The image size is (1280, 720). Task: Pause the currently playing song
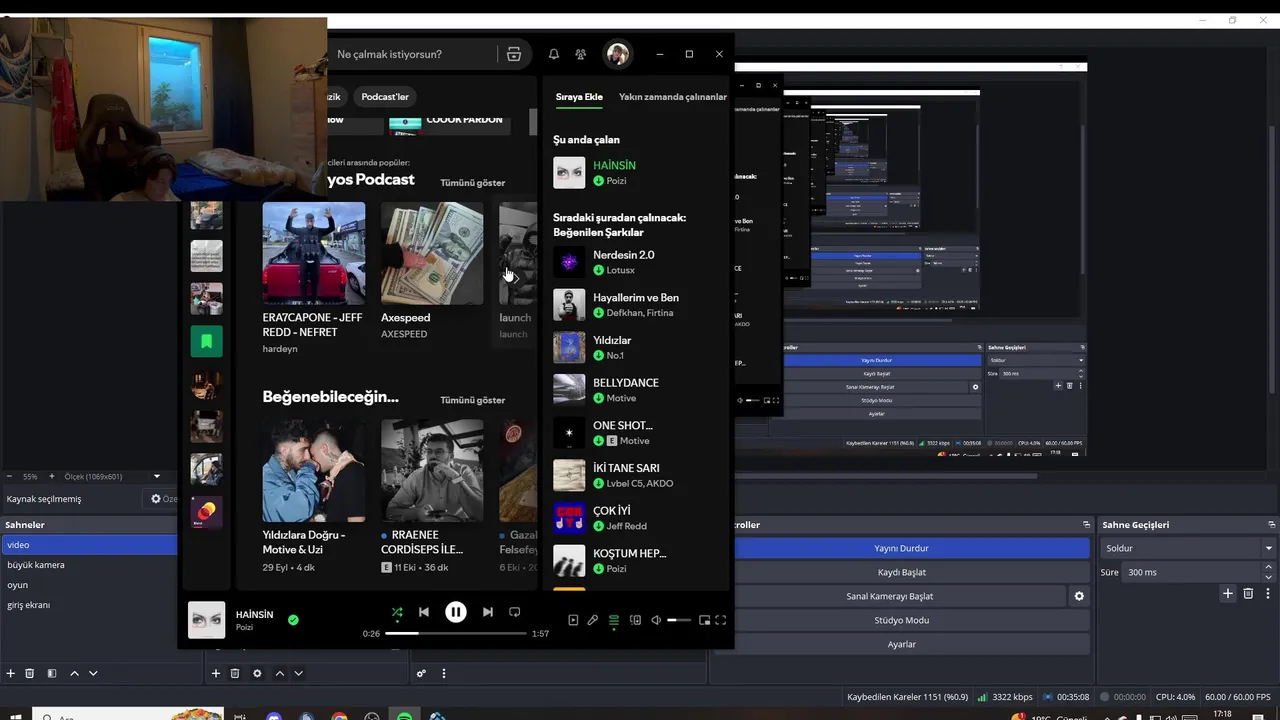pos(455,612)
